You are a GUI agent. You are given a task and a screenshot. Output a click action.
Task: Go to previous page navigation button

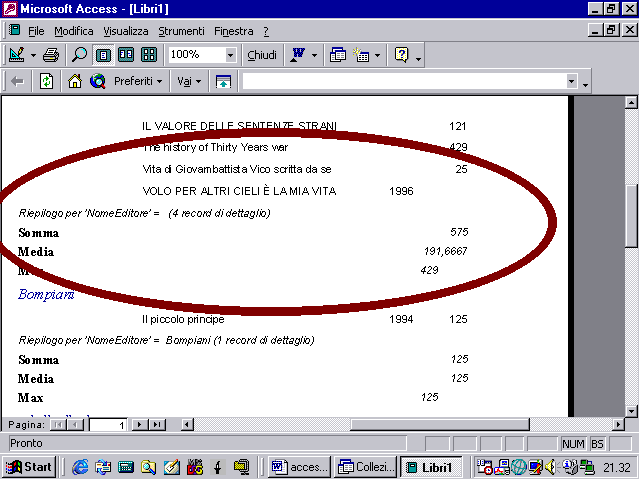coord(75,425)
